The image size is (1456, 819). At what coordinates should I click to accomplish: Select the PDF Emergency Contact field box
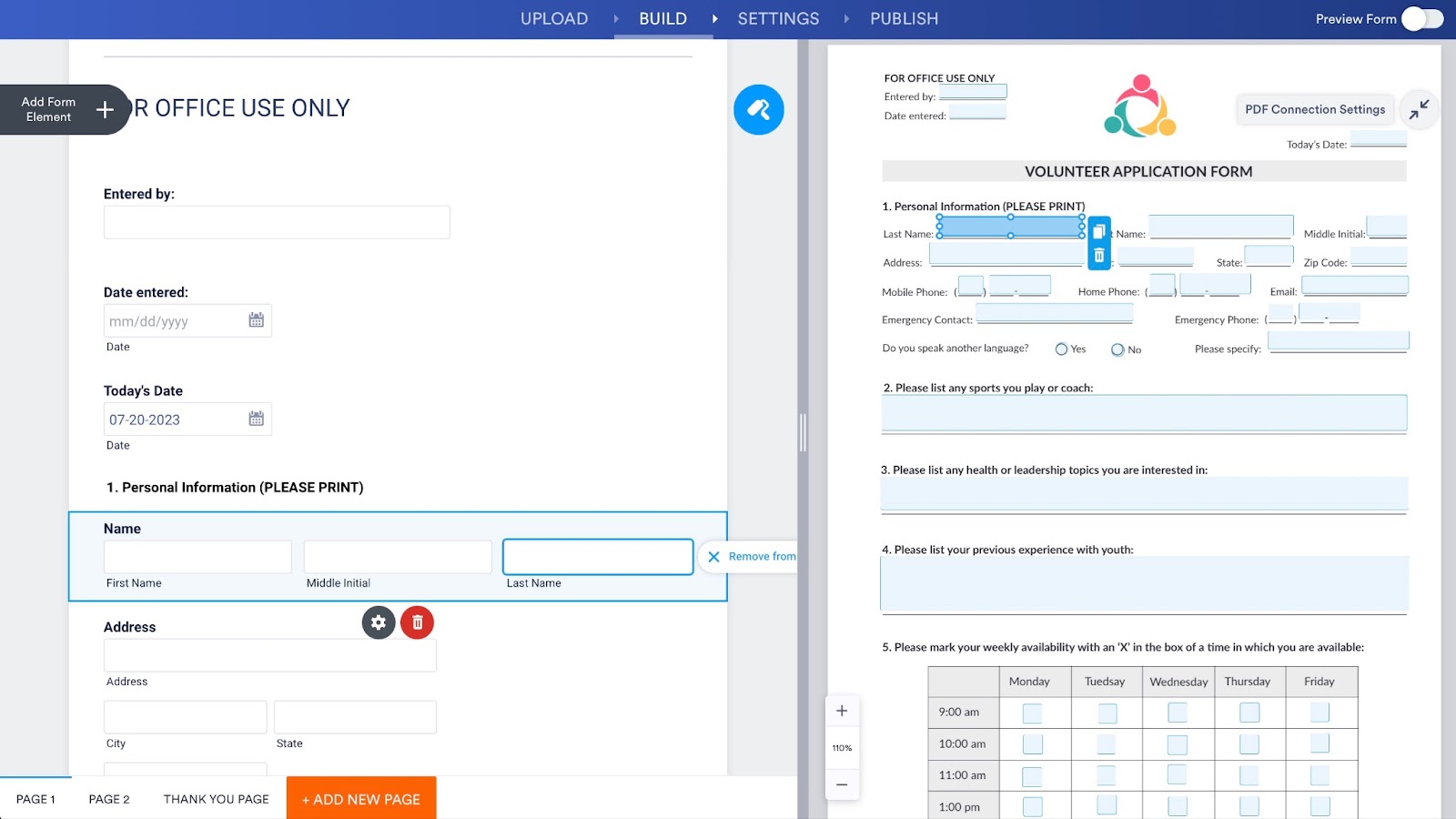tap(1055, 314)
